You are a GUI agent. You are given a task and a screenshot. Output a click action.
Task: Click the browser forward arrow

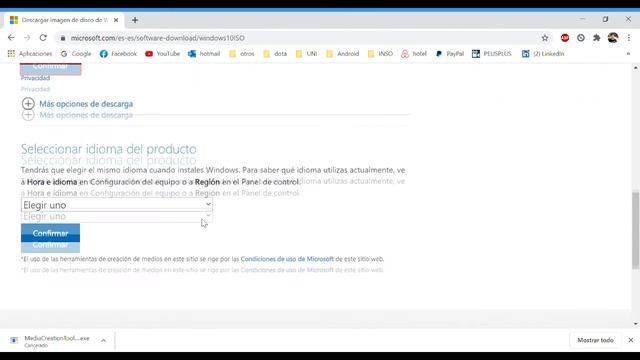tap(27, 38)
